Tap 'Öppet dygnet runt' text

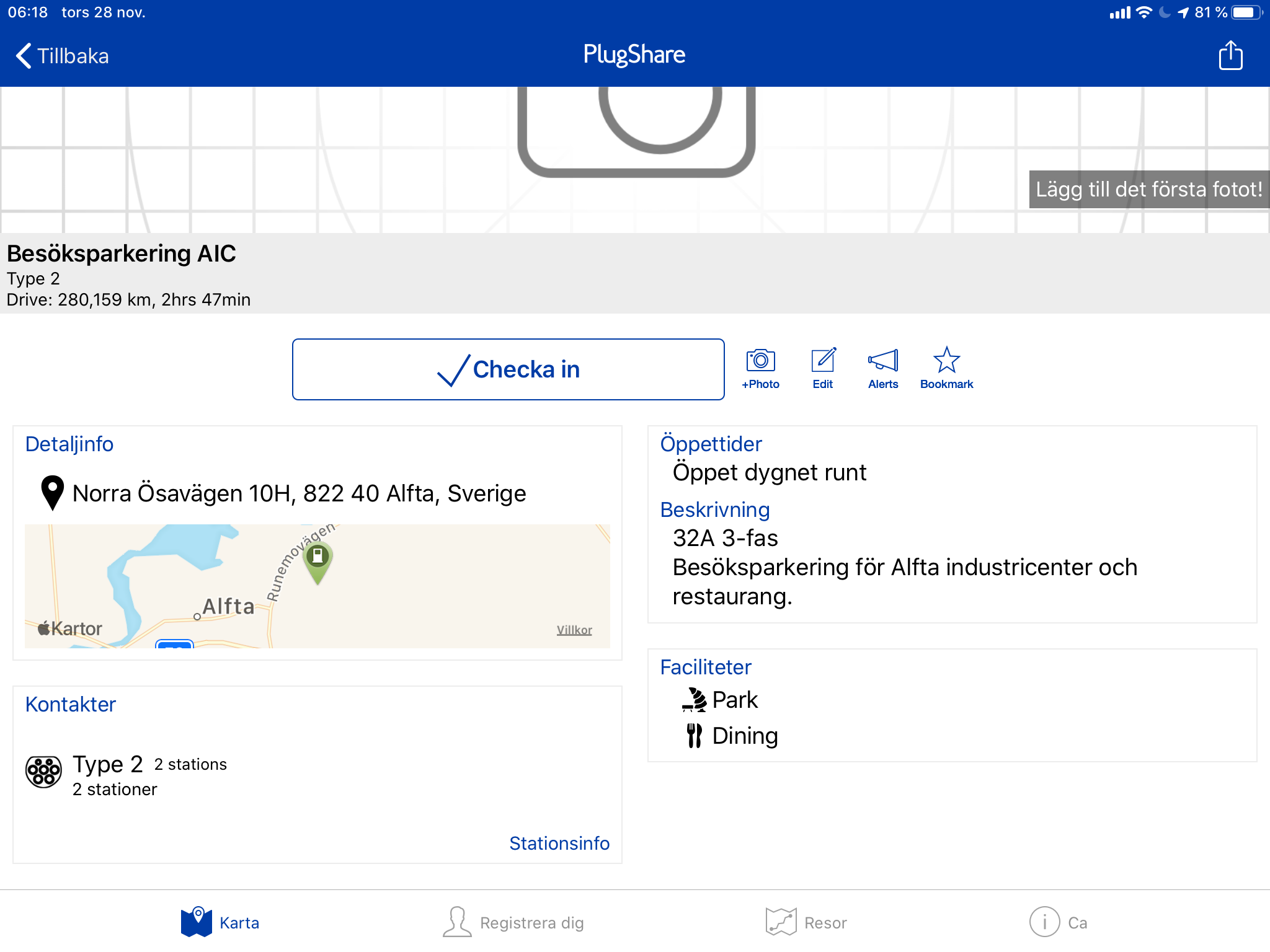(x=770, y=472)
